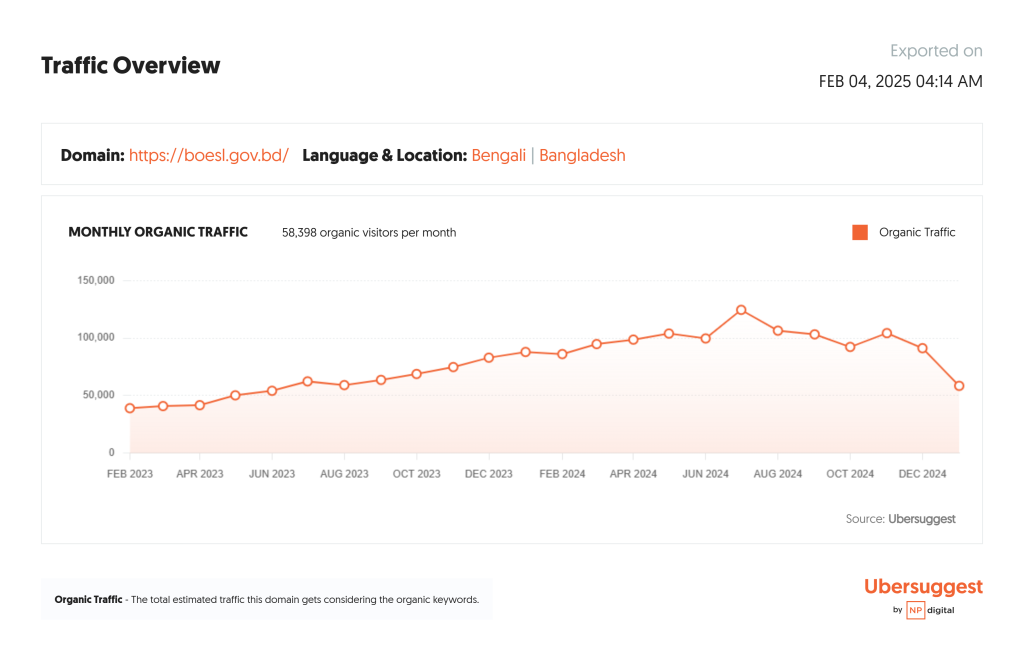The height and width of the screenshot is (661, 1024).
Task: Click the large orange Ubersuggest brand logo
Action: 923,587
